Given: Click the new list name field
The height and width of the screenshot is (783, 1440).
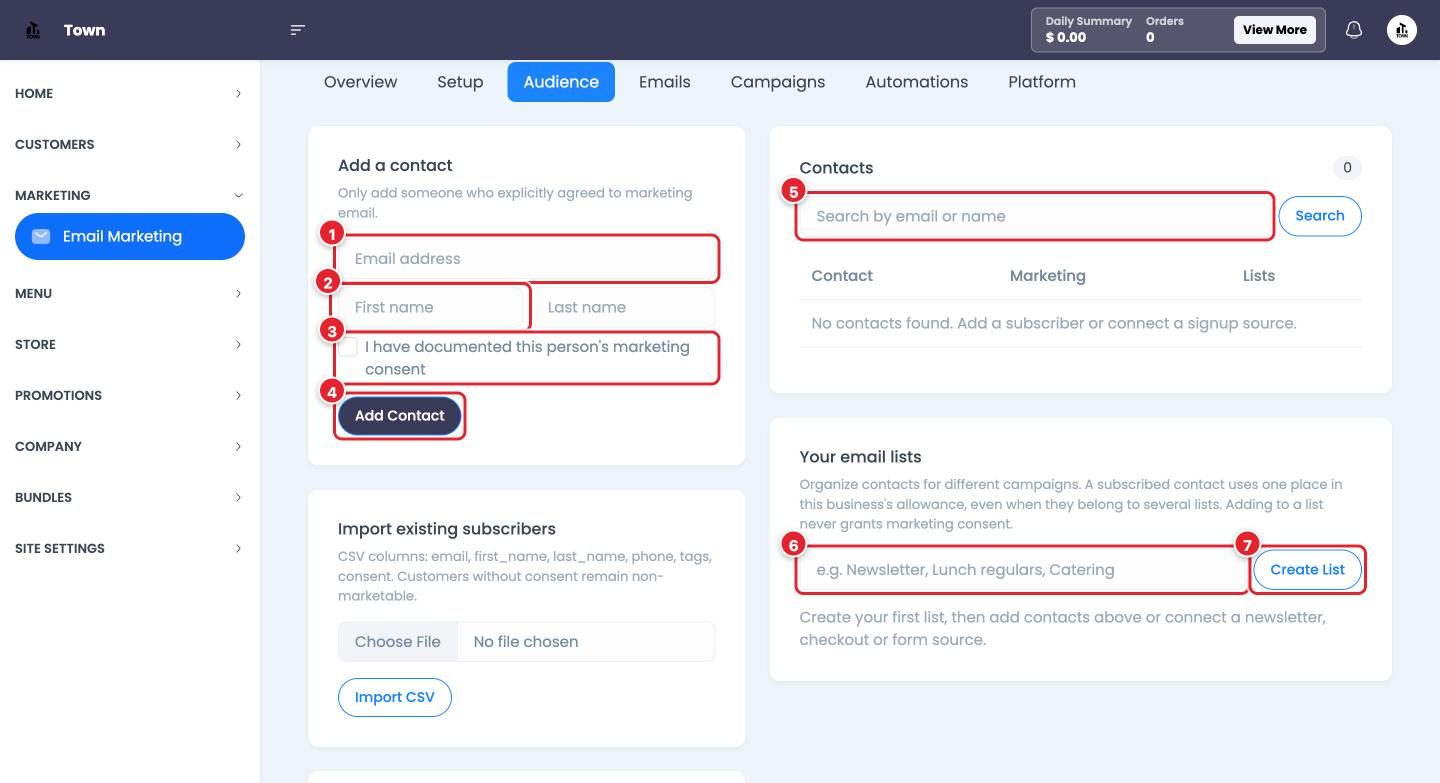Looking at the screenshot, I should click(x=1022, y=570).
